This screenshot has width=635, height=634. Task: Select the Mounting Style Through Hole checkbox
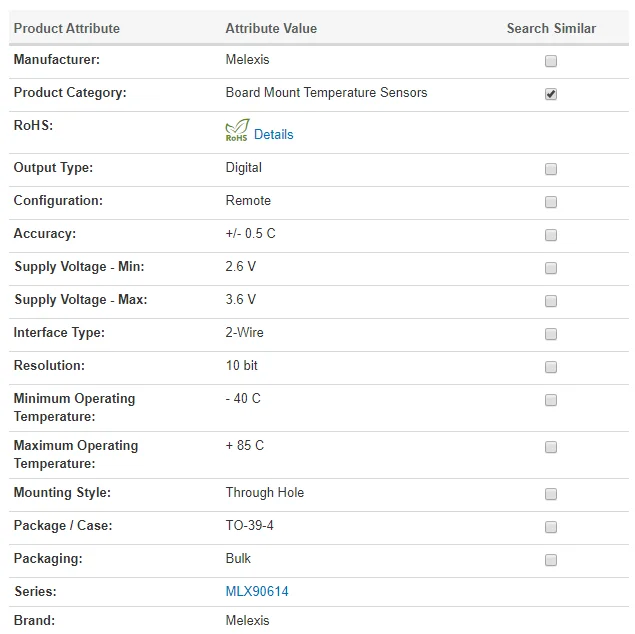tap(551, 494)
